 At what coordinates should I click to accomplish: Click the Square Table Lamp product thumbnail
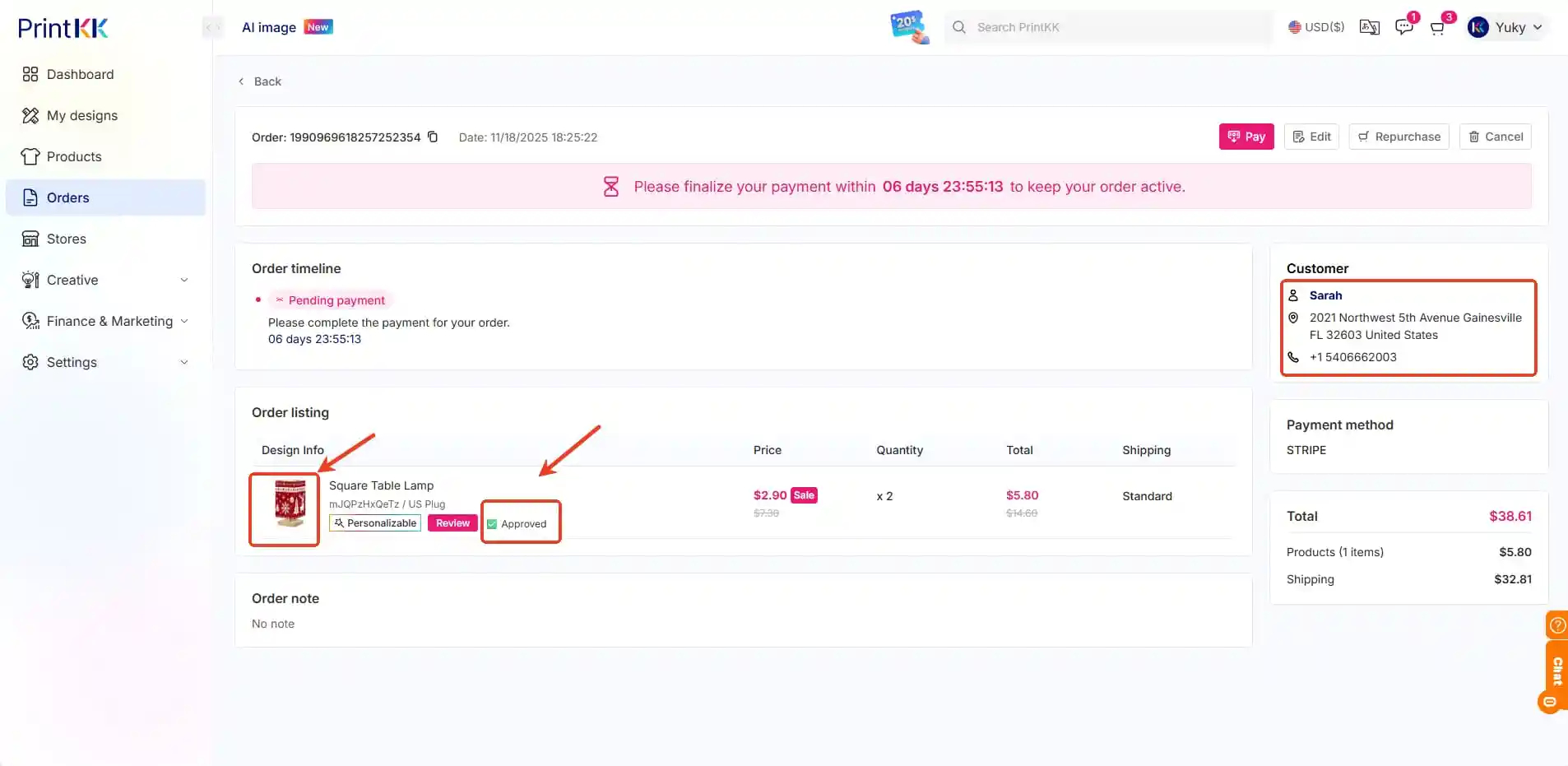pyautogui.click(x=284, y=509)
